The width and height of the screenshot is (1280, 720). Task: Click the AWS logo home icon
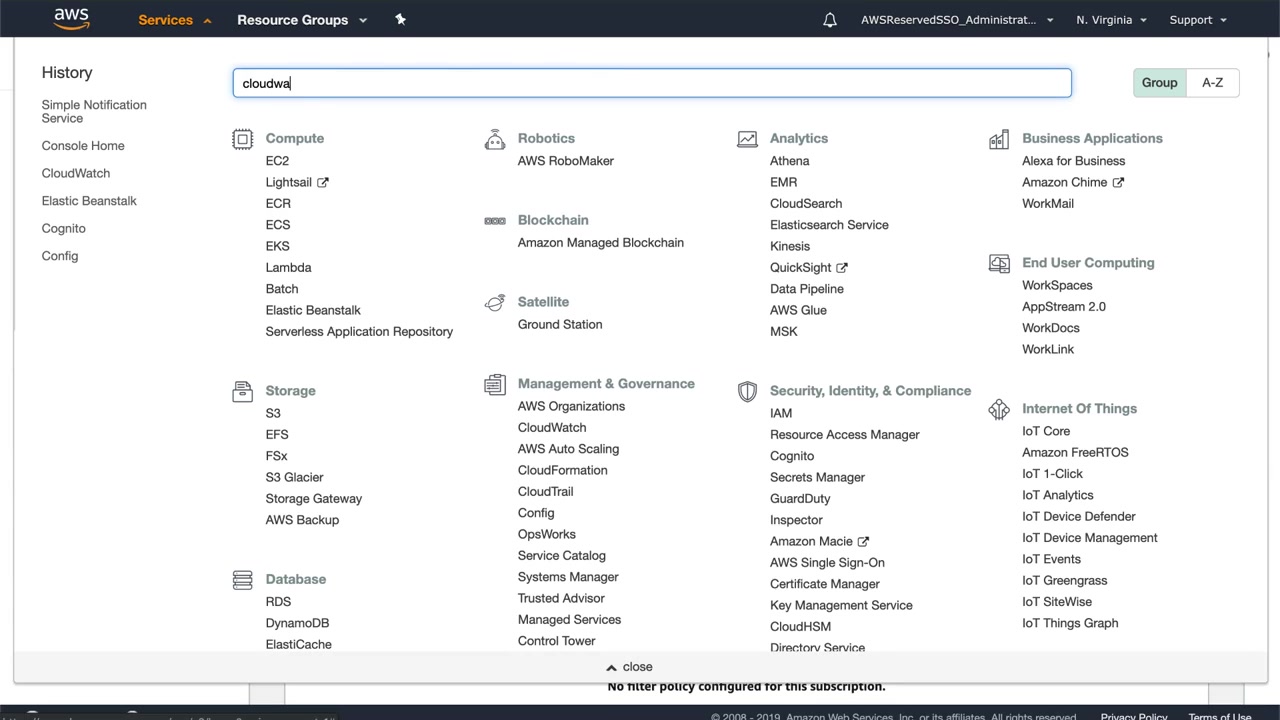click(x=72, y=19)
